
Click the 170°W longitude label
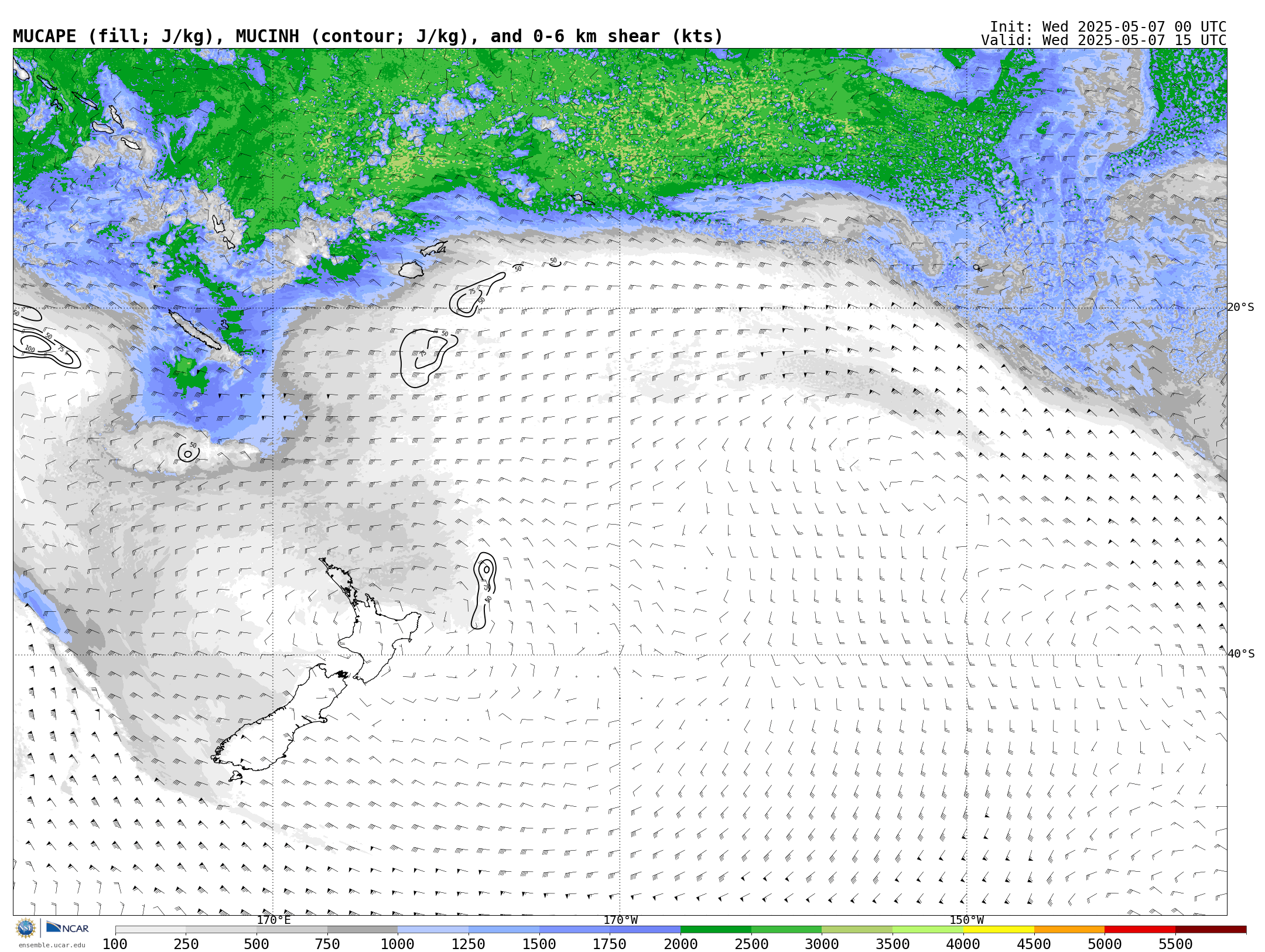(620, 920)
